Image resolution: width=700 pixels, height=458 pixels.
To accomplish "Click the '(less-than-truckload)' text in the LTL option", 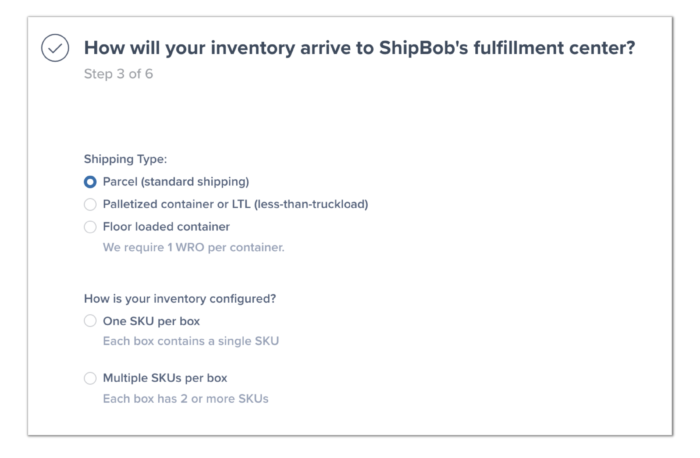I will click(311, 204).
